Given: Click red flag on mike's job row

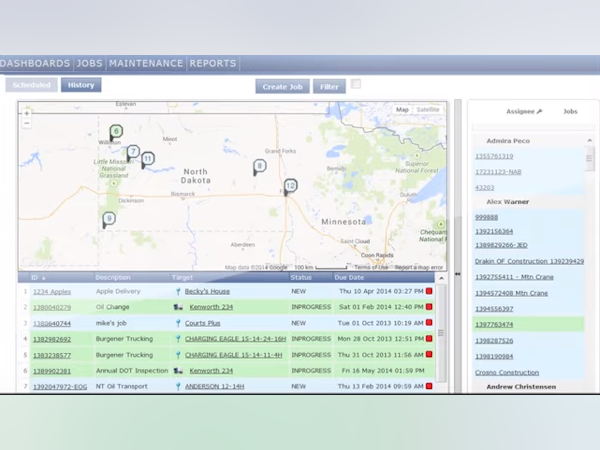Looking at the screenshot, I should click(x=429, y=323).
